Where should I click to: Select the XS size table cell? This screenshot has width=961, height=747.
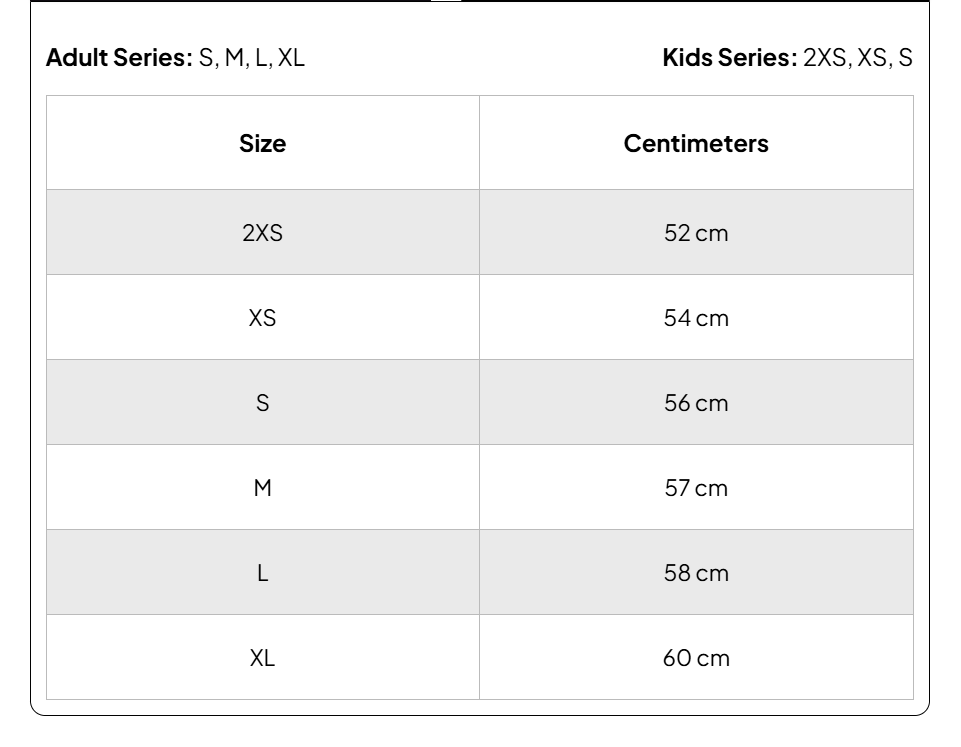pyautogui.click(x=263, y=318)
